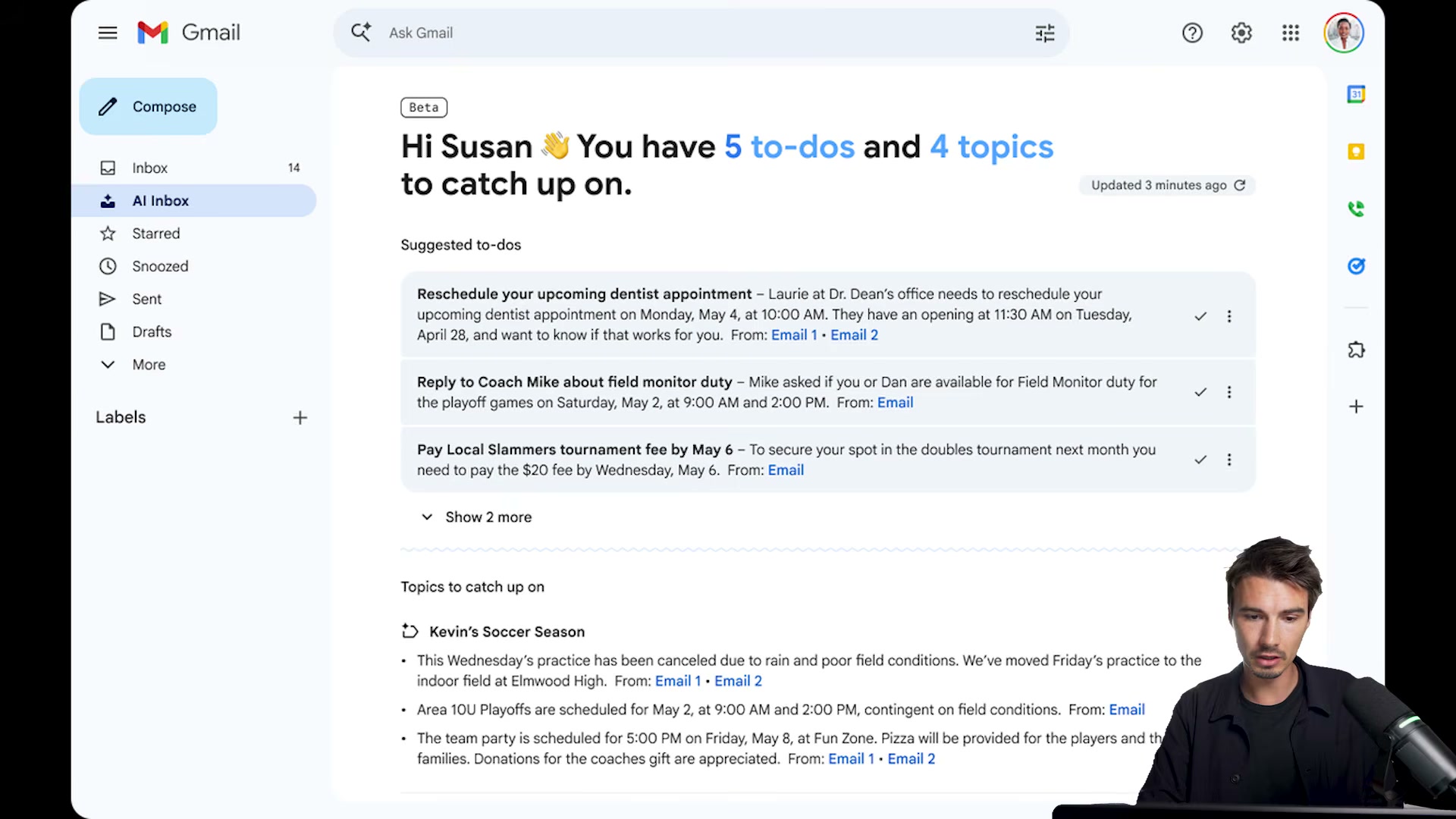Compose a new email
Viewport: 1456px width, 819px height.
point(148,107)
